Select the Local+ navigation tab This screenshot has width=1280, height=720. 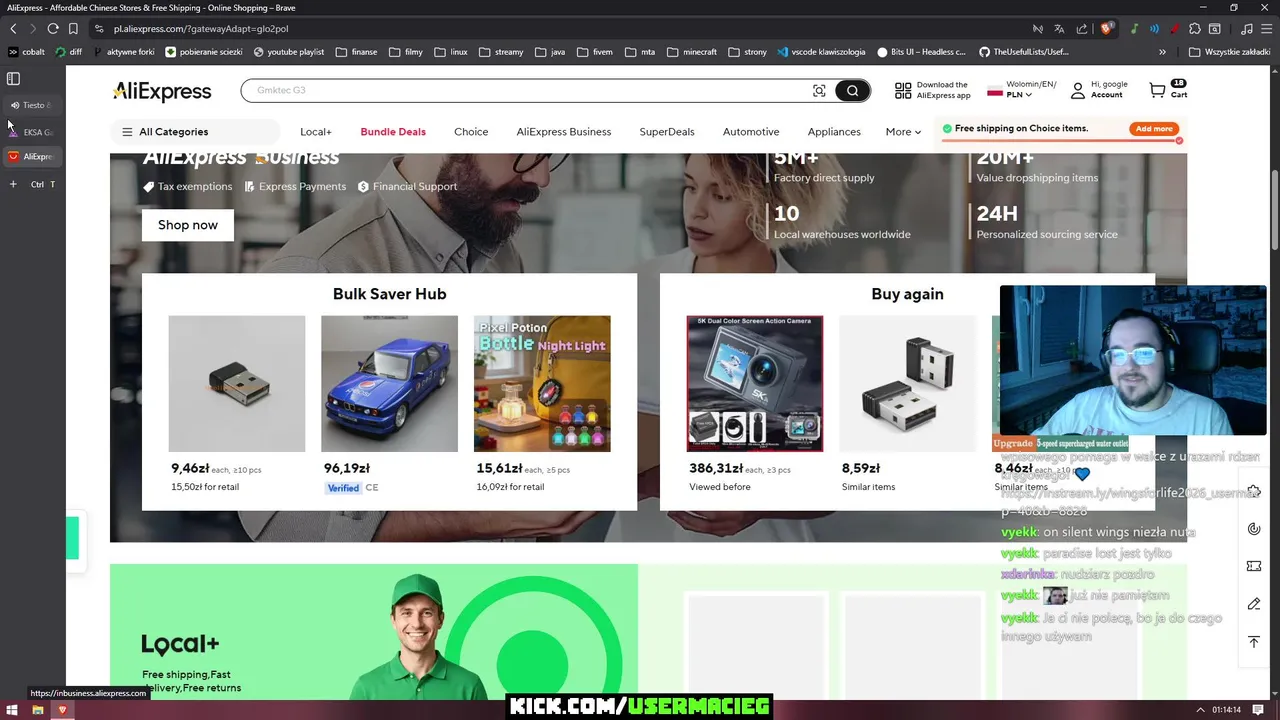(x=316, y=132)
